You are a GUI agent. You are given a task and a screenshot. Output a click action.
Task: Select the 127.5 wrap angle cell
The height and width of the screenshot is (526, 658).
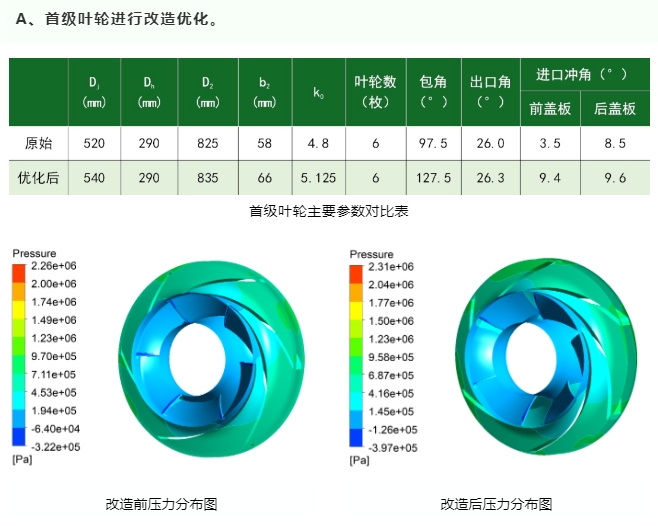432,177
